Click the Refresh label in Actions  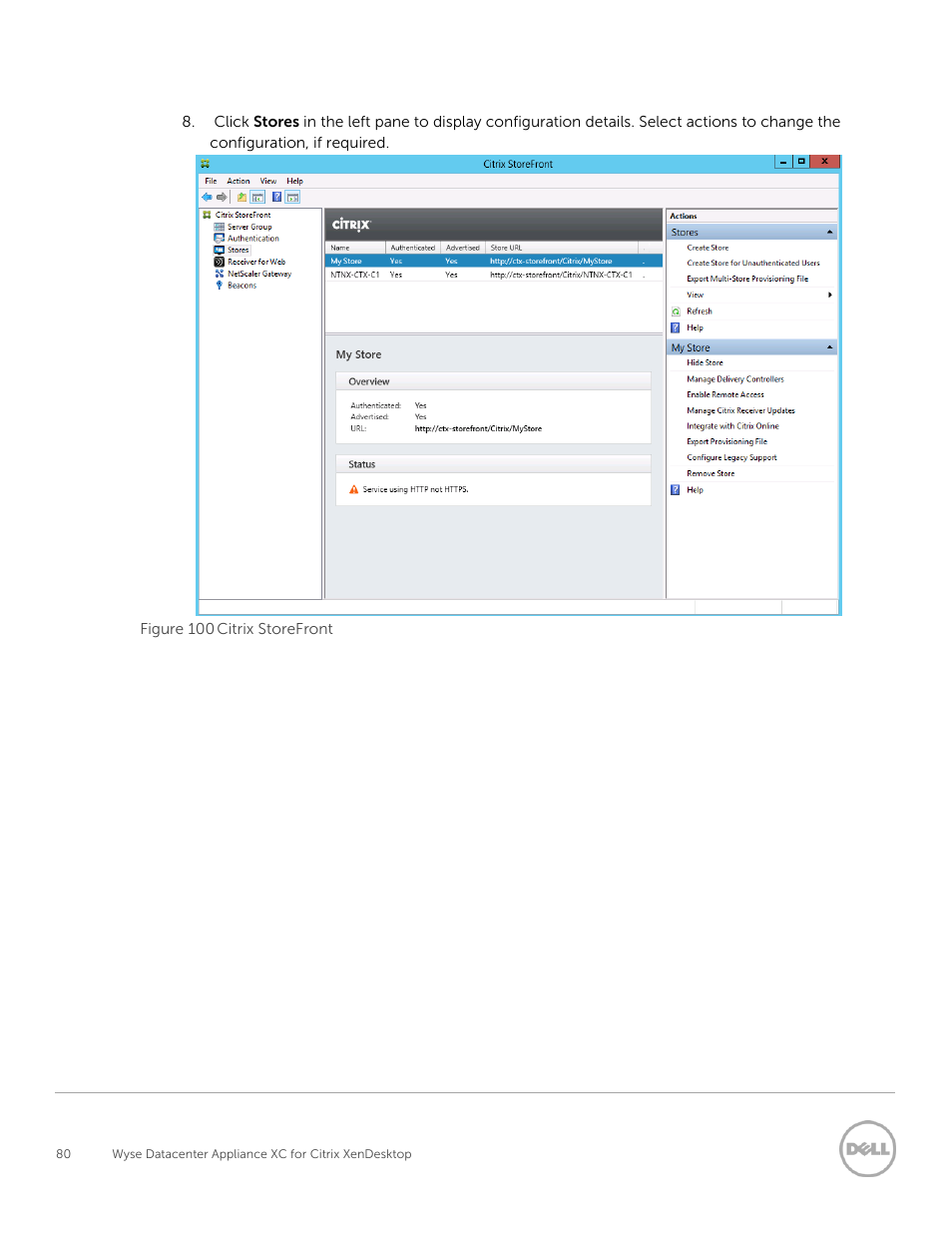point(700,311)
